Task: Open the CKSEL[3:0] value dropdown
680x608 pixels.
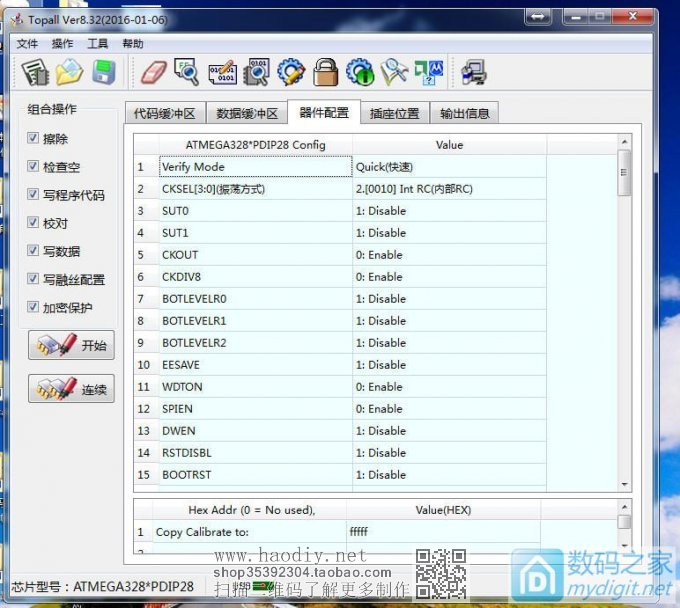Action: (x=449, y=189)
